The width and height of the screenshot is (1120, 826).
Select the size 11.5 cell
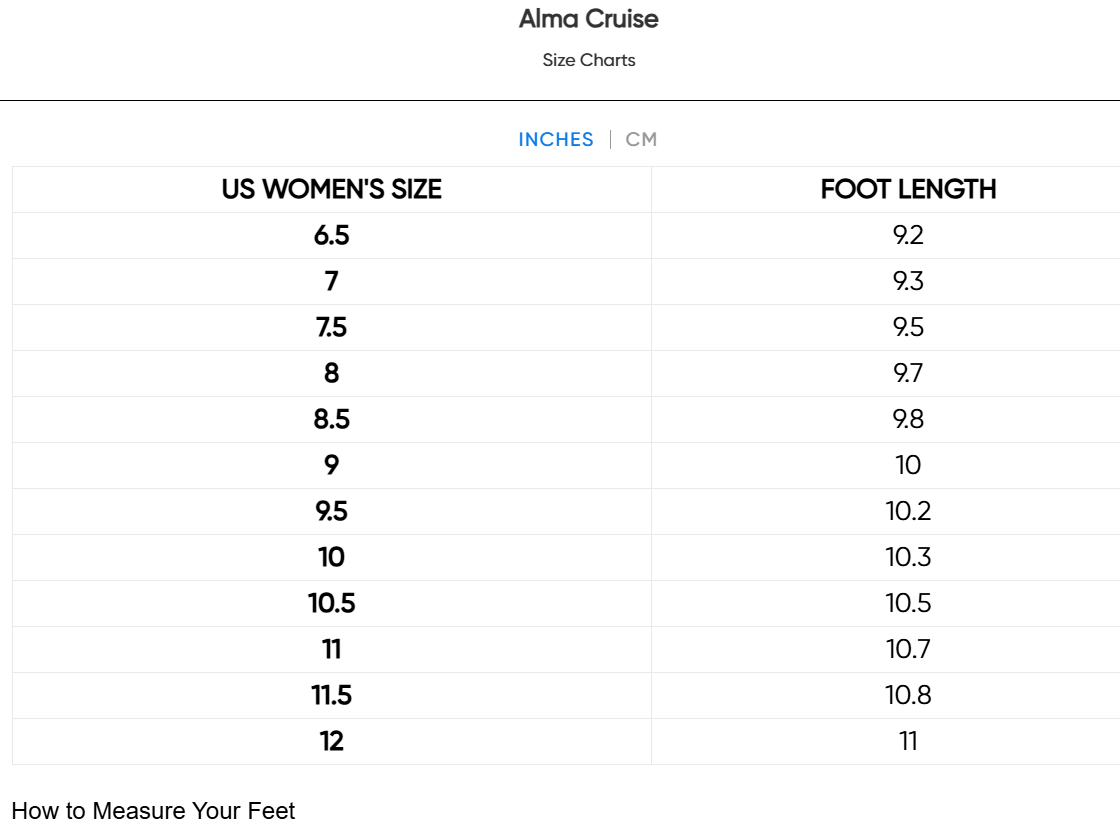click(x=331, y=695)
